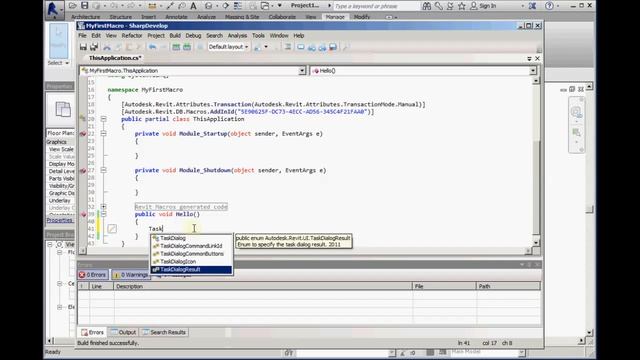Open the Analysis menu
This screenshot has width=640, height=360.
(x=237, y=36)
